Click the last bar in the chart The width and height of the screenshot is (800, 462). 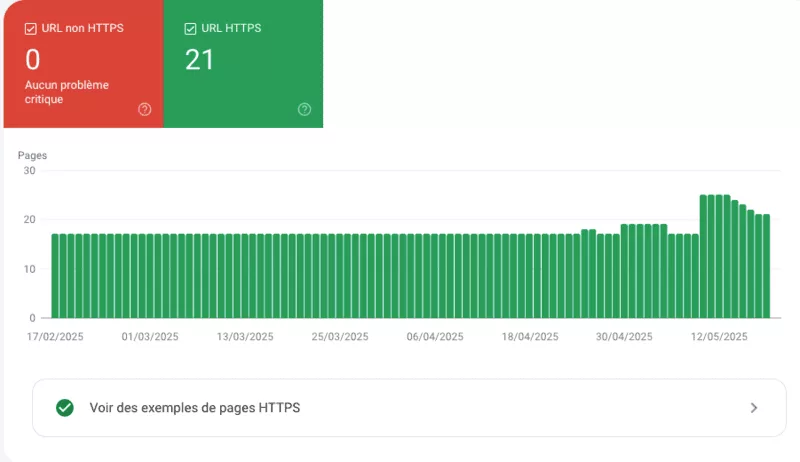(x=766, y=266)
